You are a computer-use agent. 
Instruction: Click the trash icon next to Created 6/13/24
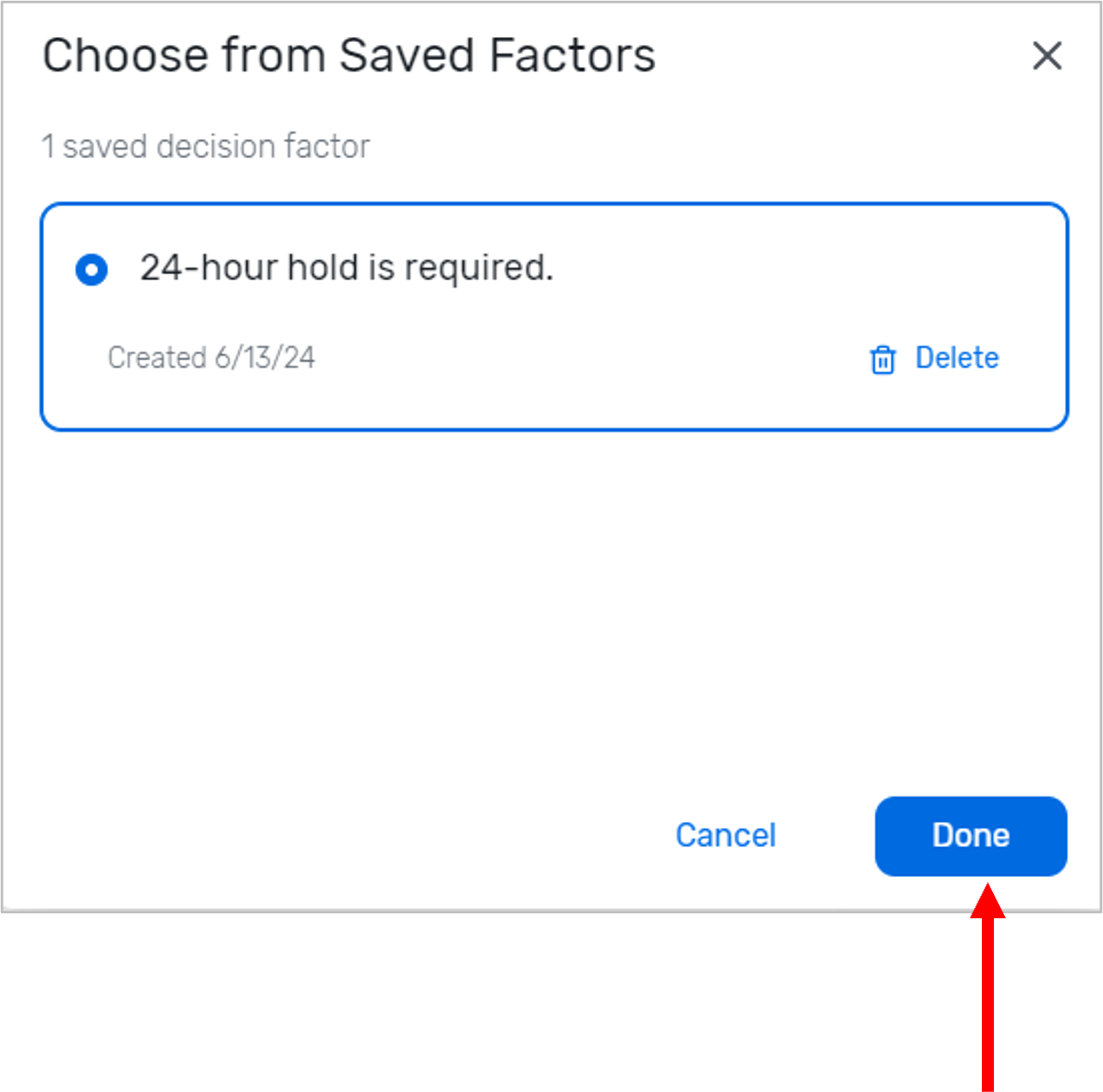point(882,360)
